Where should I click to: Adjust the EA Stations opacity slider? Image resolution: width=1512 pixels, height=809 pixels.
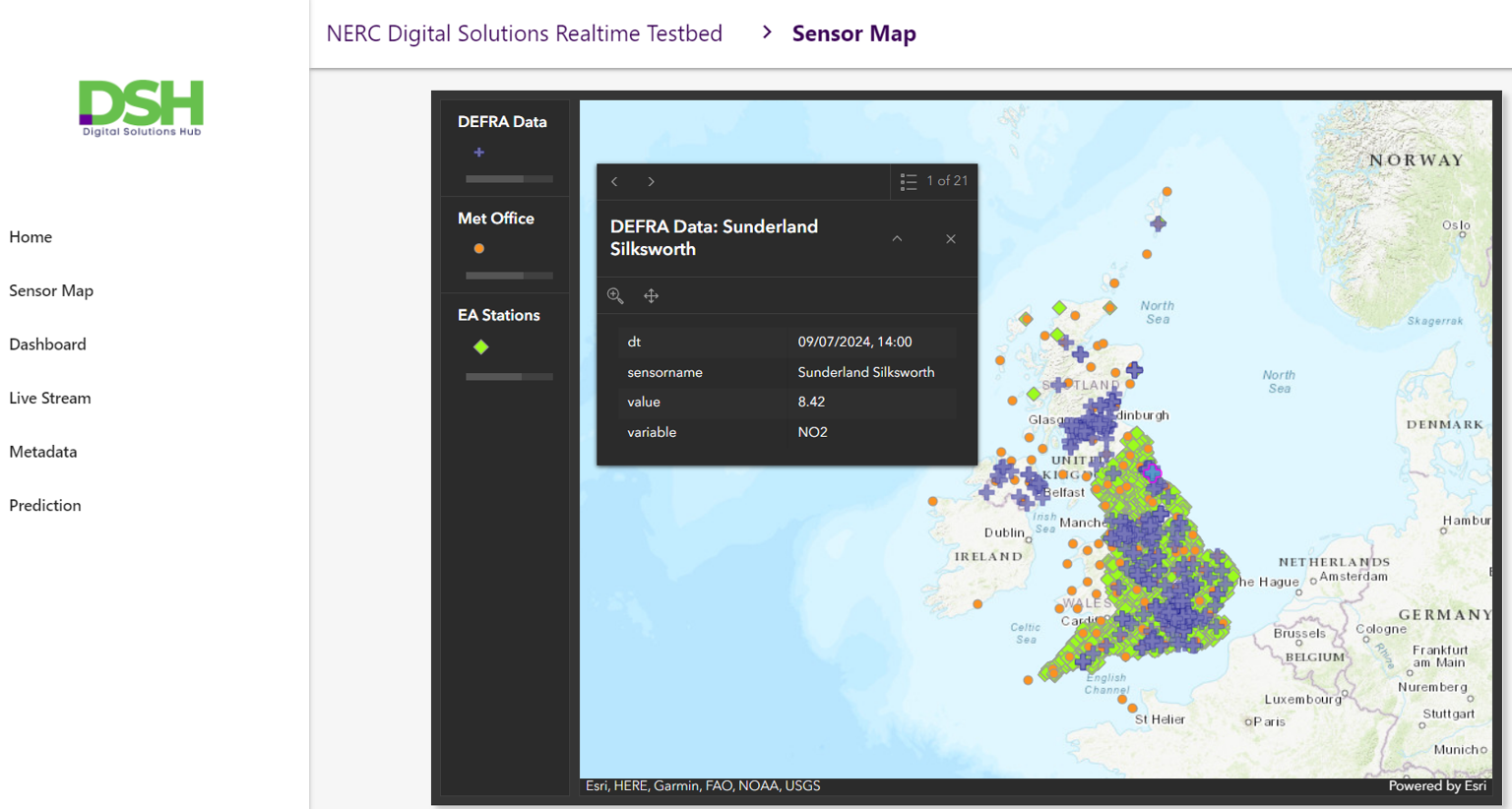[x=509, y=377]
